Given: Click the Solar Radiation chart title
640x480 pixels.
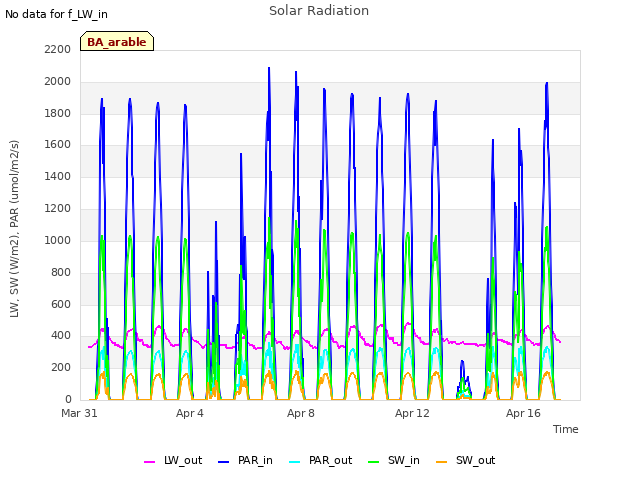Looking at the screenshot, I should [319, 11].
